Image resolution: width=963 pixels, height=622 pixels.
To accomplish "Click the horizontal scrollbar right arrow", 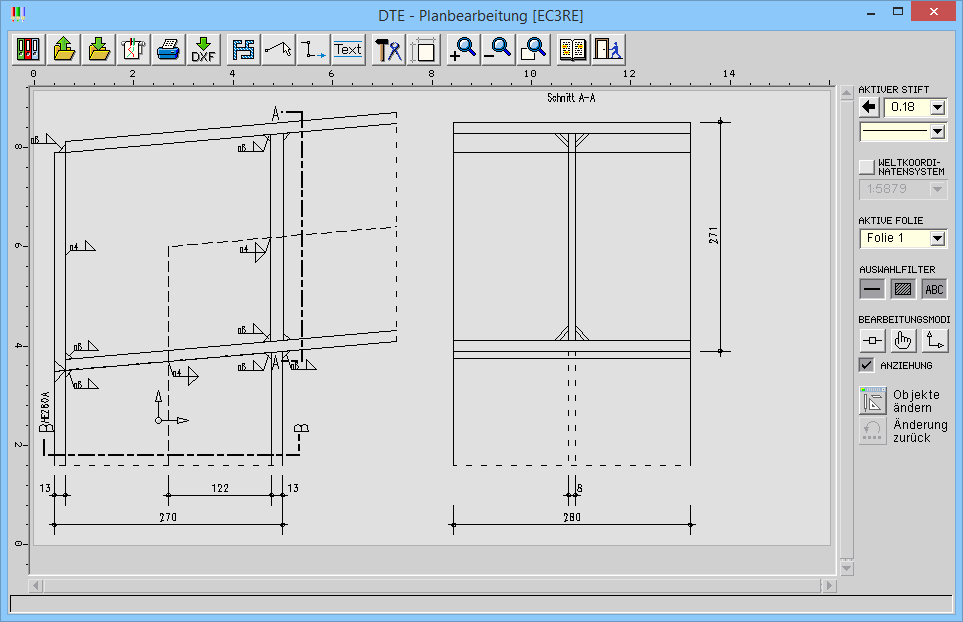I will pos(829,585).
